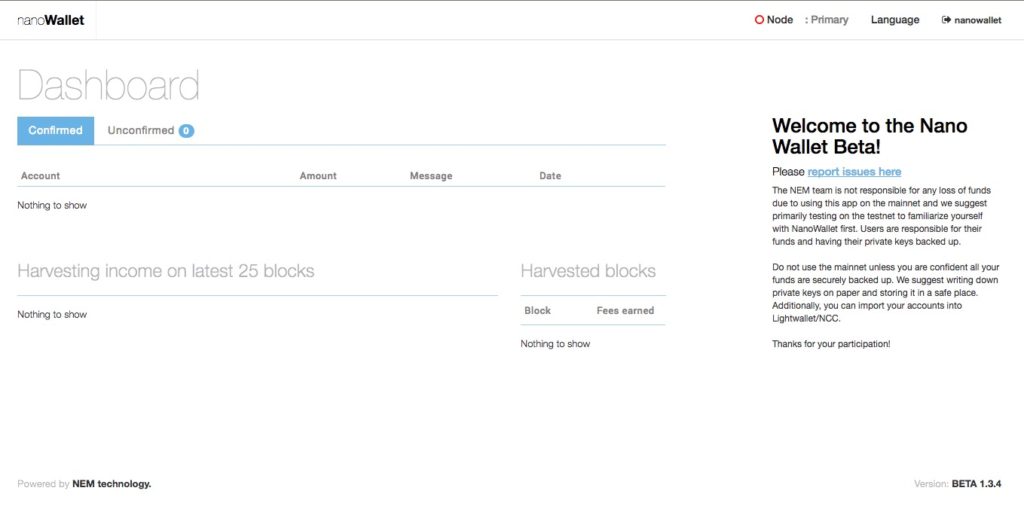Switch to the Confirmed tab
This screenshot has height=506, width=1024.
[x=56, y=131]
